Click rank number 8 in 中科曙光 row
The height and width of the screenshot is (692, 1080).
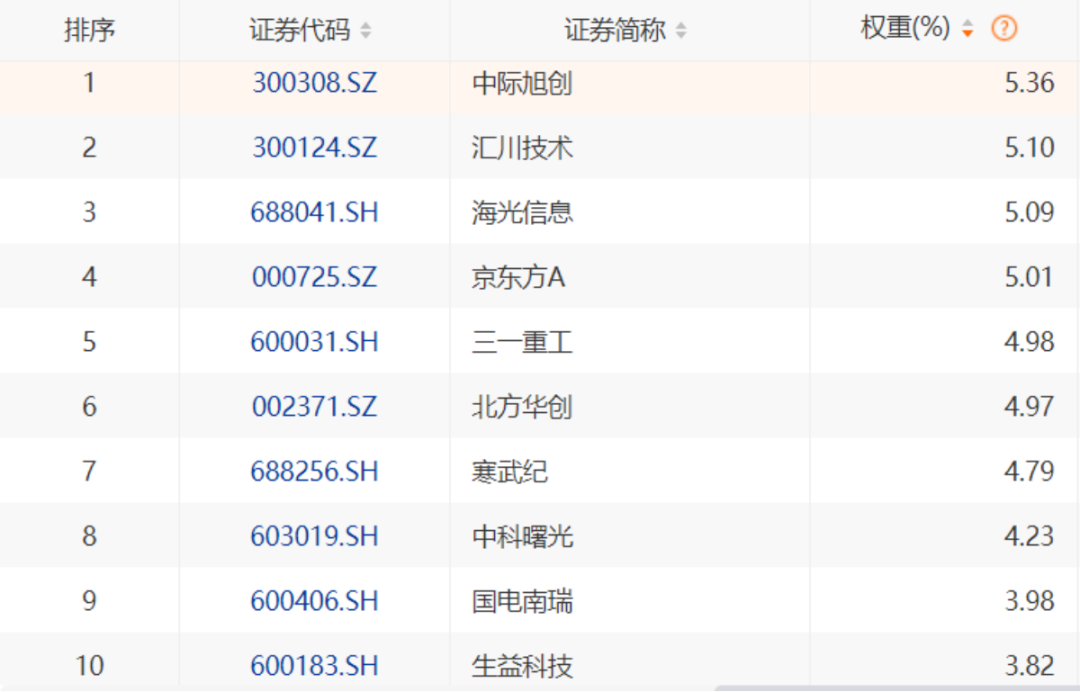click(x=89, y=536)
